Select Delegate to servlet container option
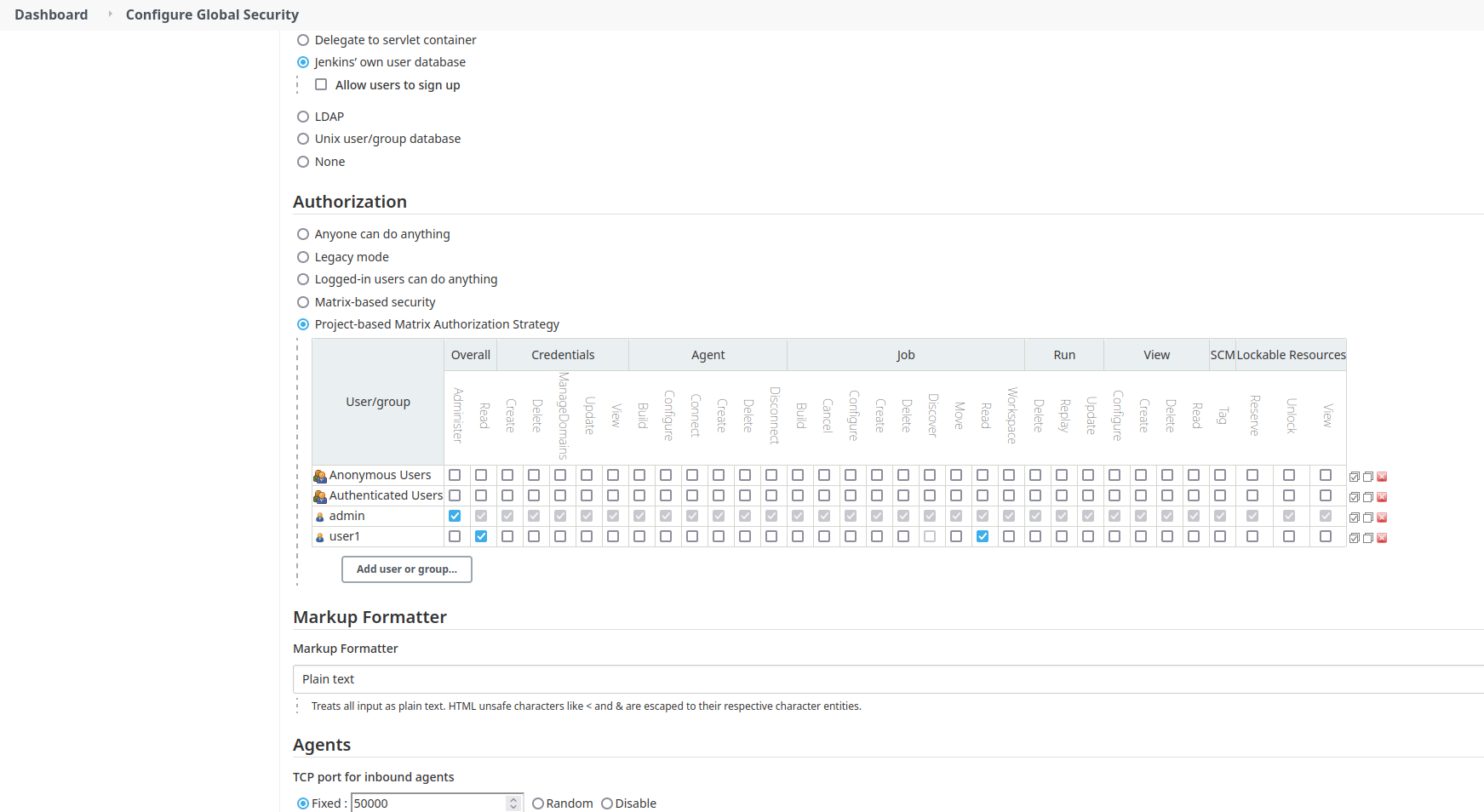This screenshot has width=1484, height=812. (x=303, y=40)
